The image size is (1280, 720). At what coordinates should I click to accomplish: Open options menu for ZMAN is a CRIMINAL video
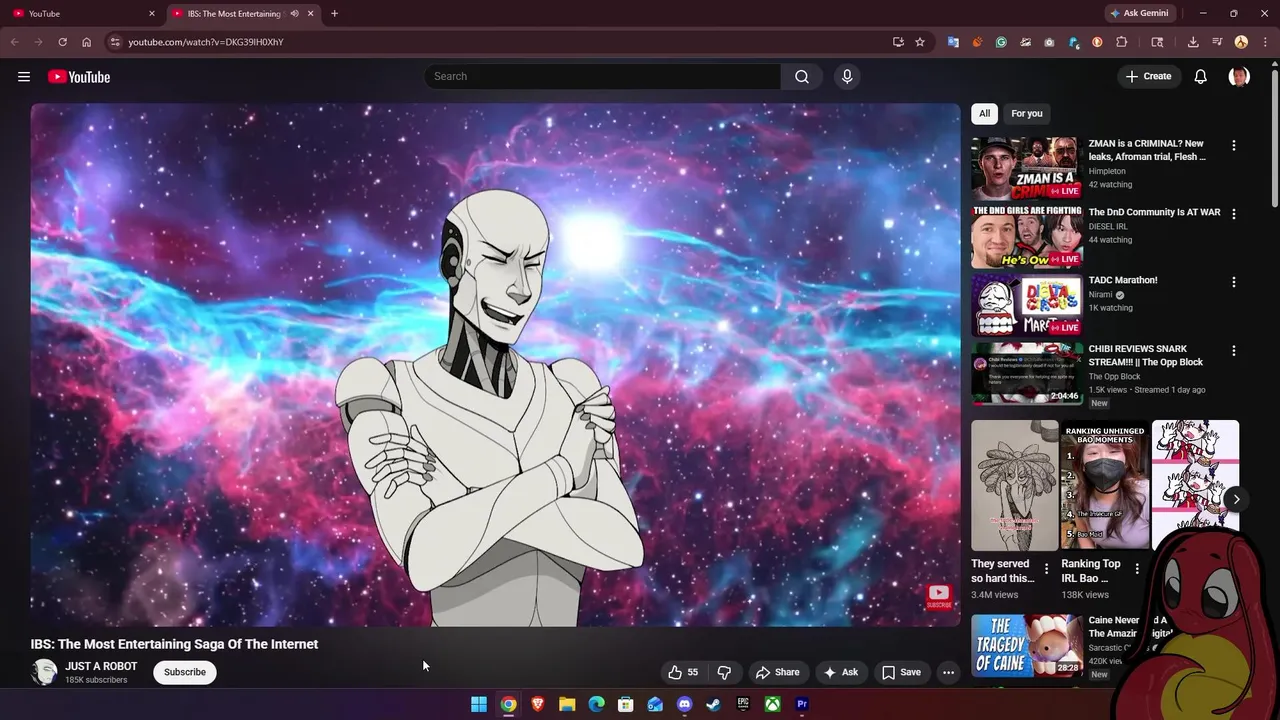tap(1233, 145)
